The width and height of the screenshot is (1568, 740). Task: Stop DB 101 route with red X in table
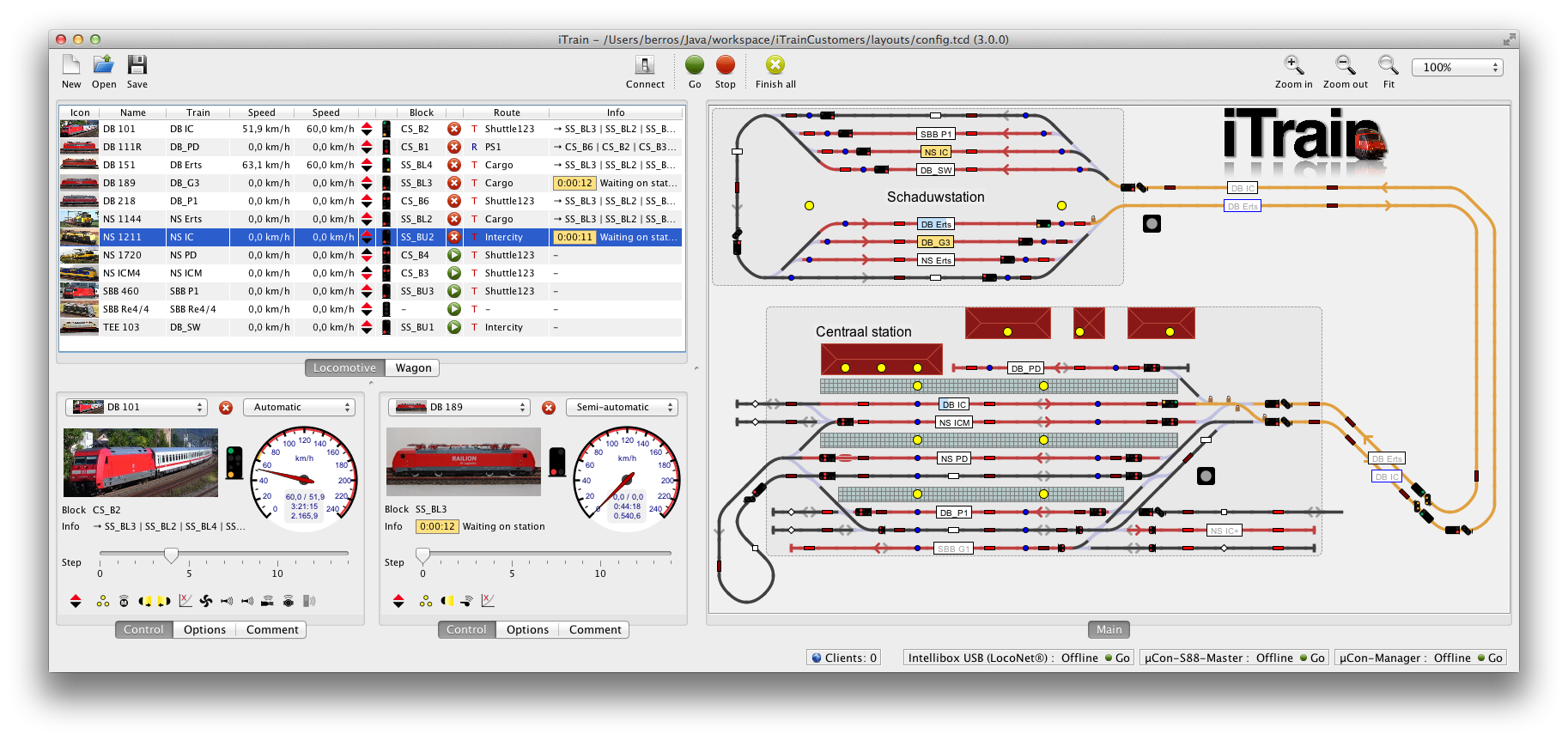click(x=454, y=129)
